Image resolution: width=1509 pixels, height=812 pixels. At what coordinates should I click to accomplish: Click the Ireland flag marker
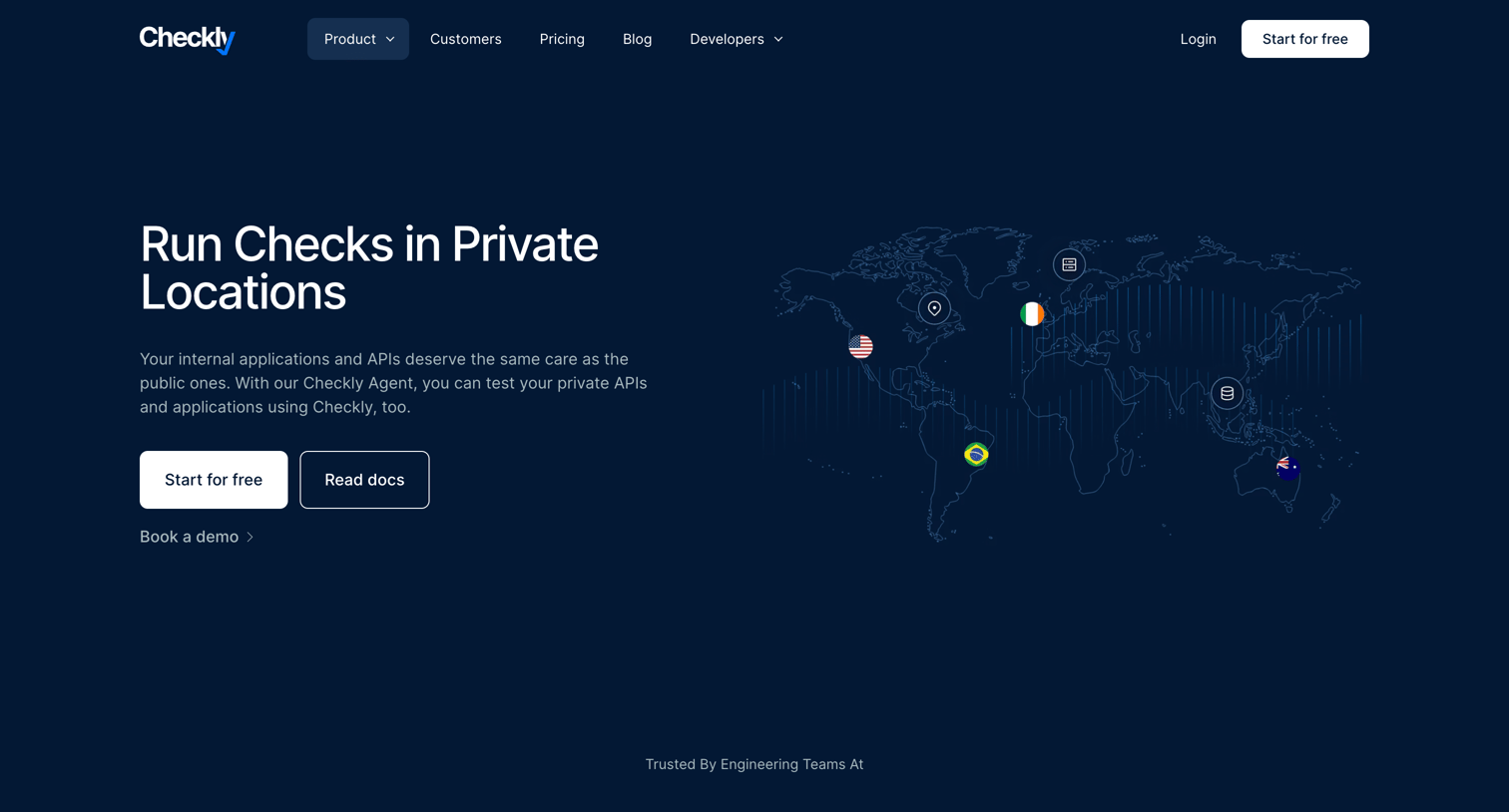click(x=1032, y=314)
